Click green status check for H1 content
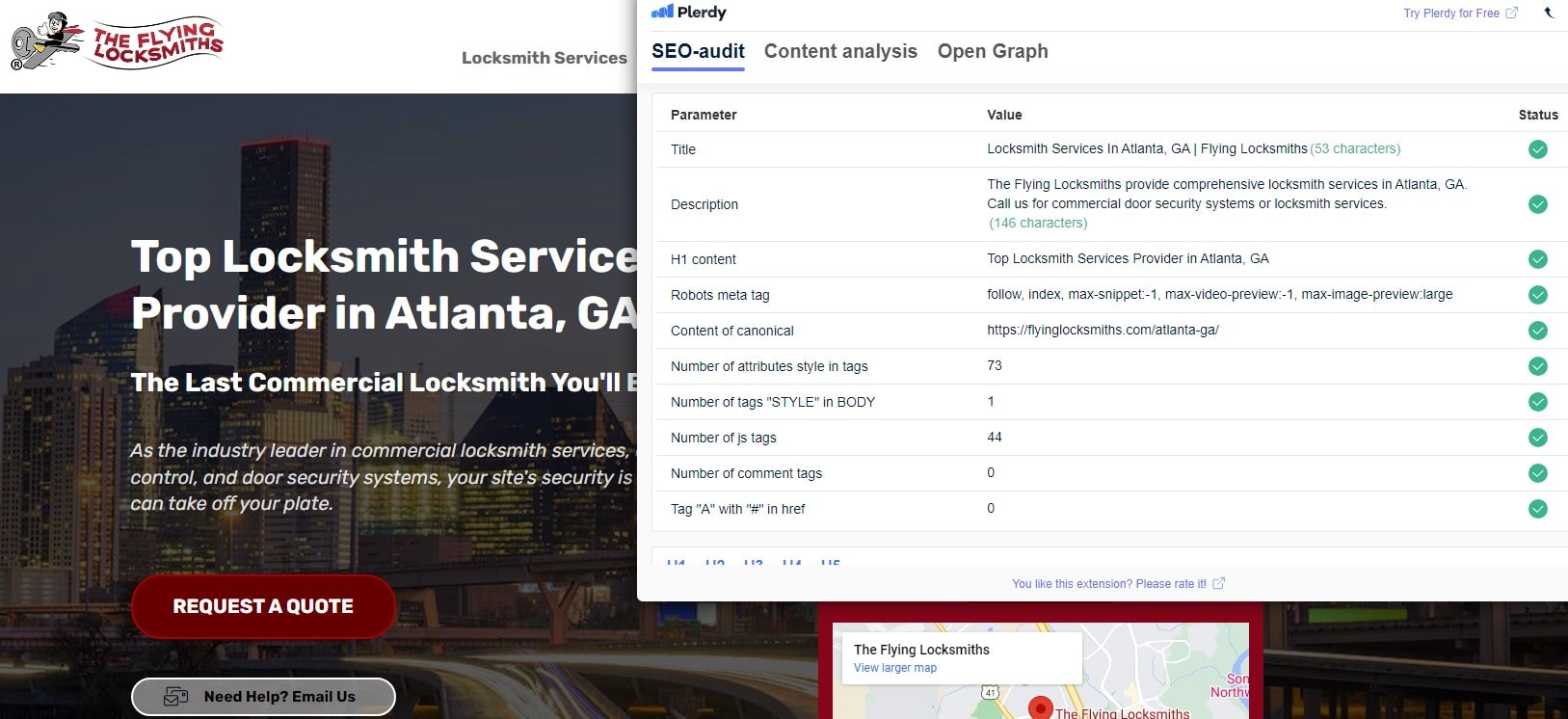 tap(1538, 259)
